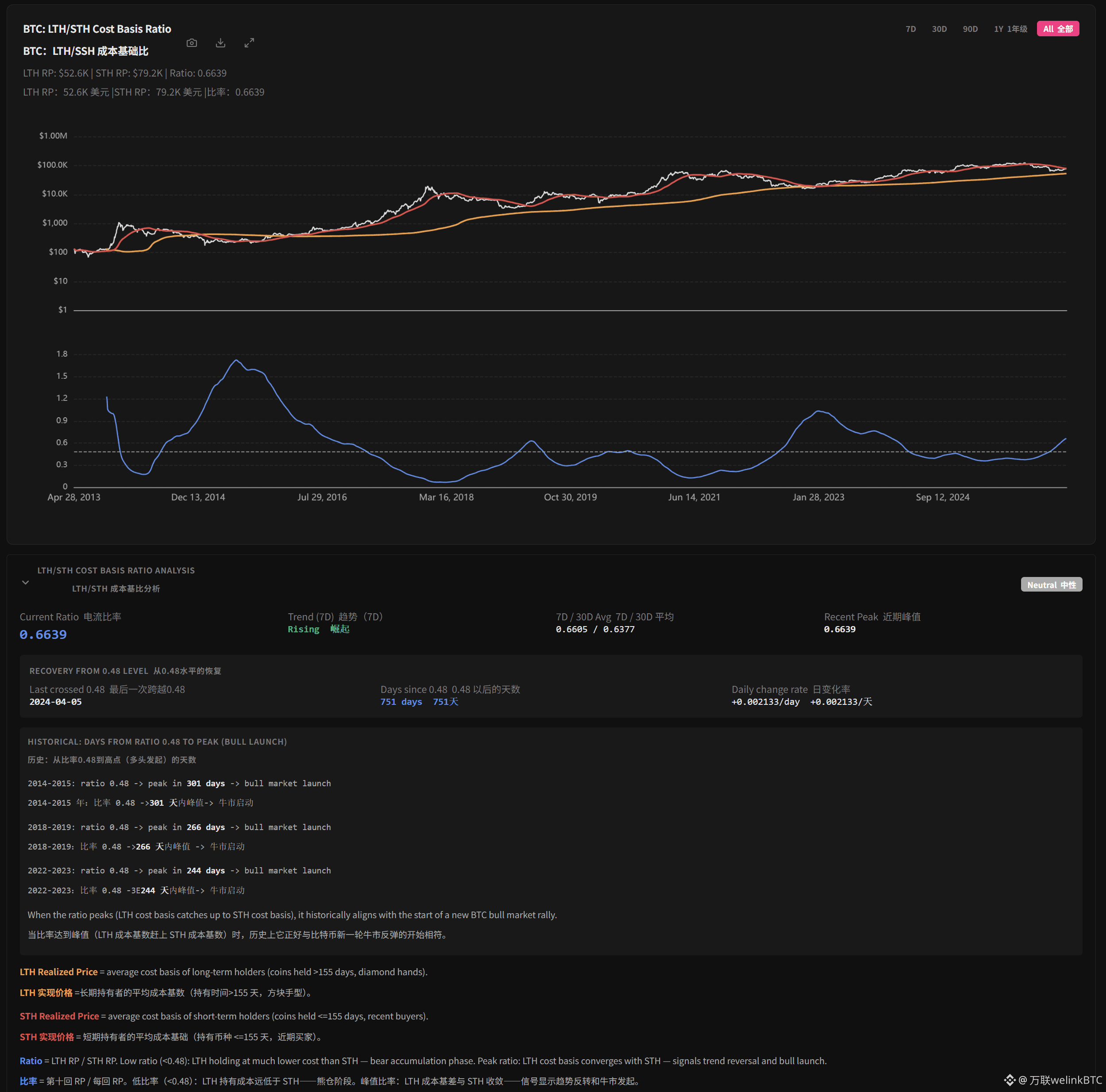Click the Recent Peak value
This screenshot has height=1092, width=1106.
click(840, 629)
